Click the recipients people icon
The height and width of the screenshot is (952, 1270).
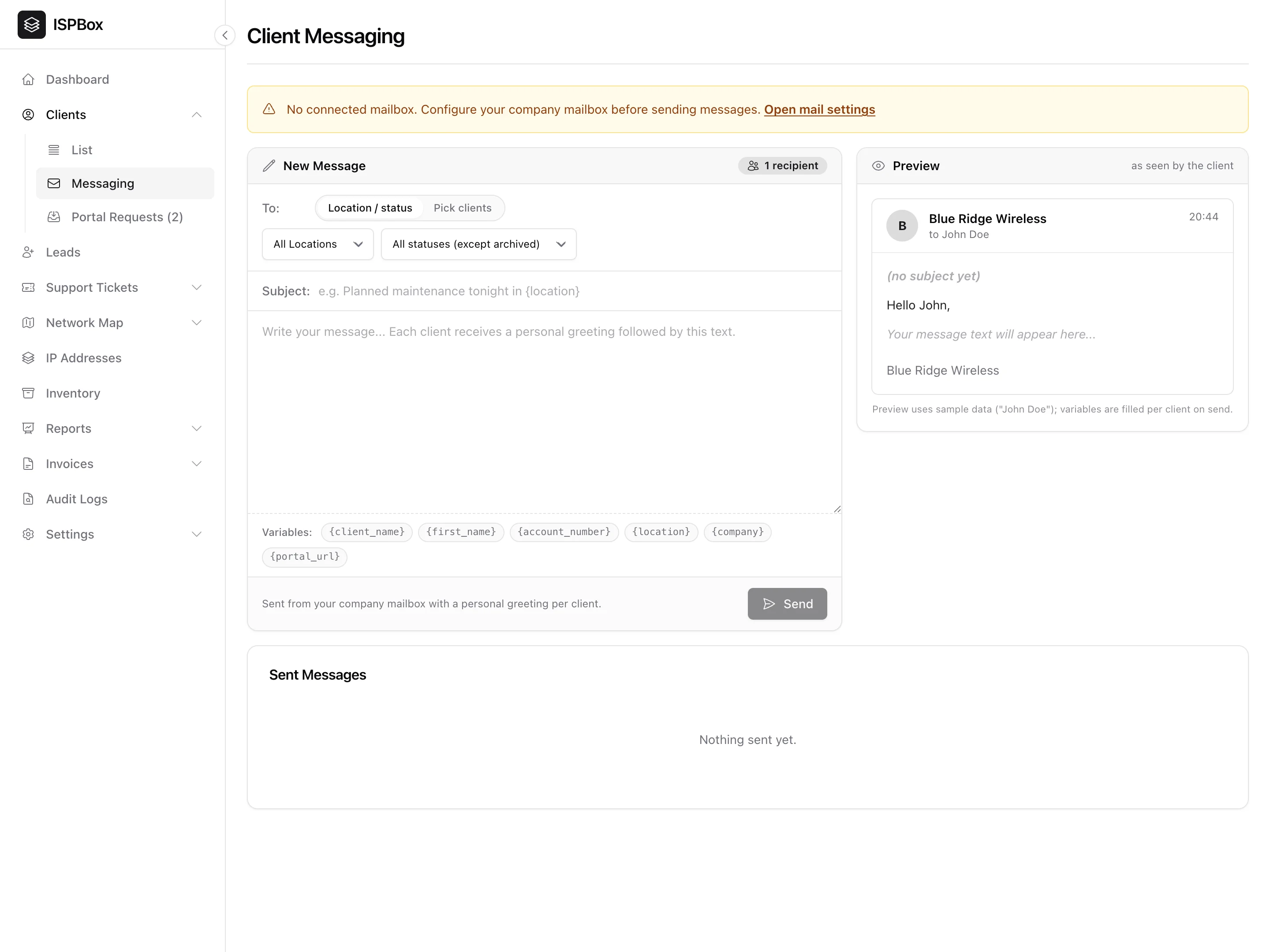753,166
